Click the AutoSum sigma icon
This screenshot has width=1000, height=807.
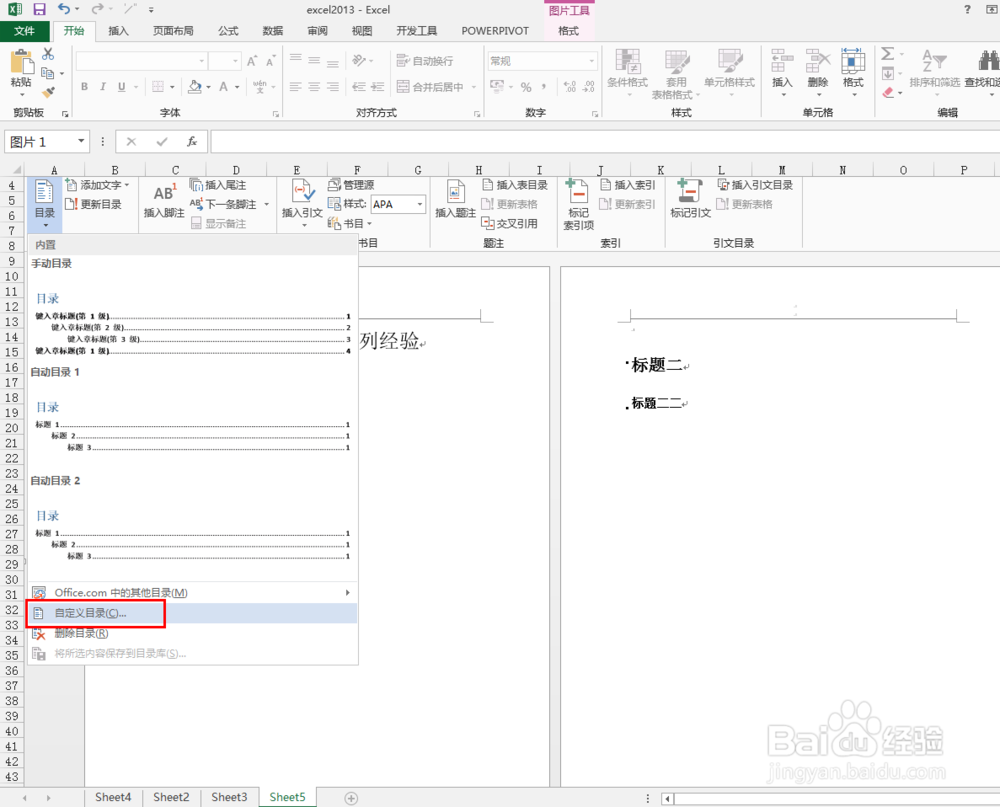(887, 54)
